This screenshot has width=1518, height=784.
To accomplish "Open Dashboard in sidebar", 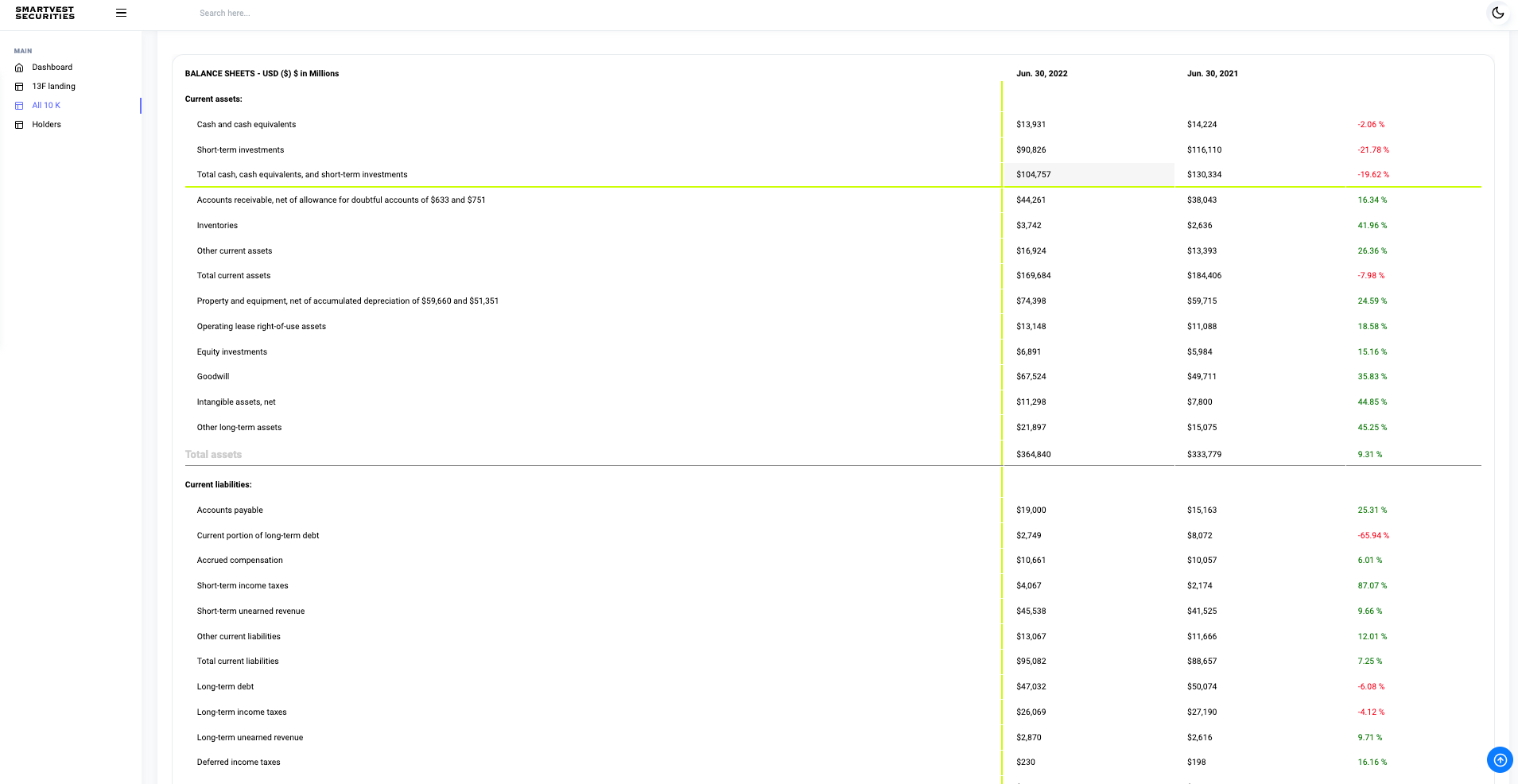I will [x=52, y=68].
